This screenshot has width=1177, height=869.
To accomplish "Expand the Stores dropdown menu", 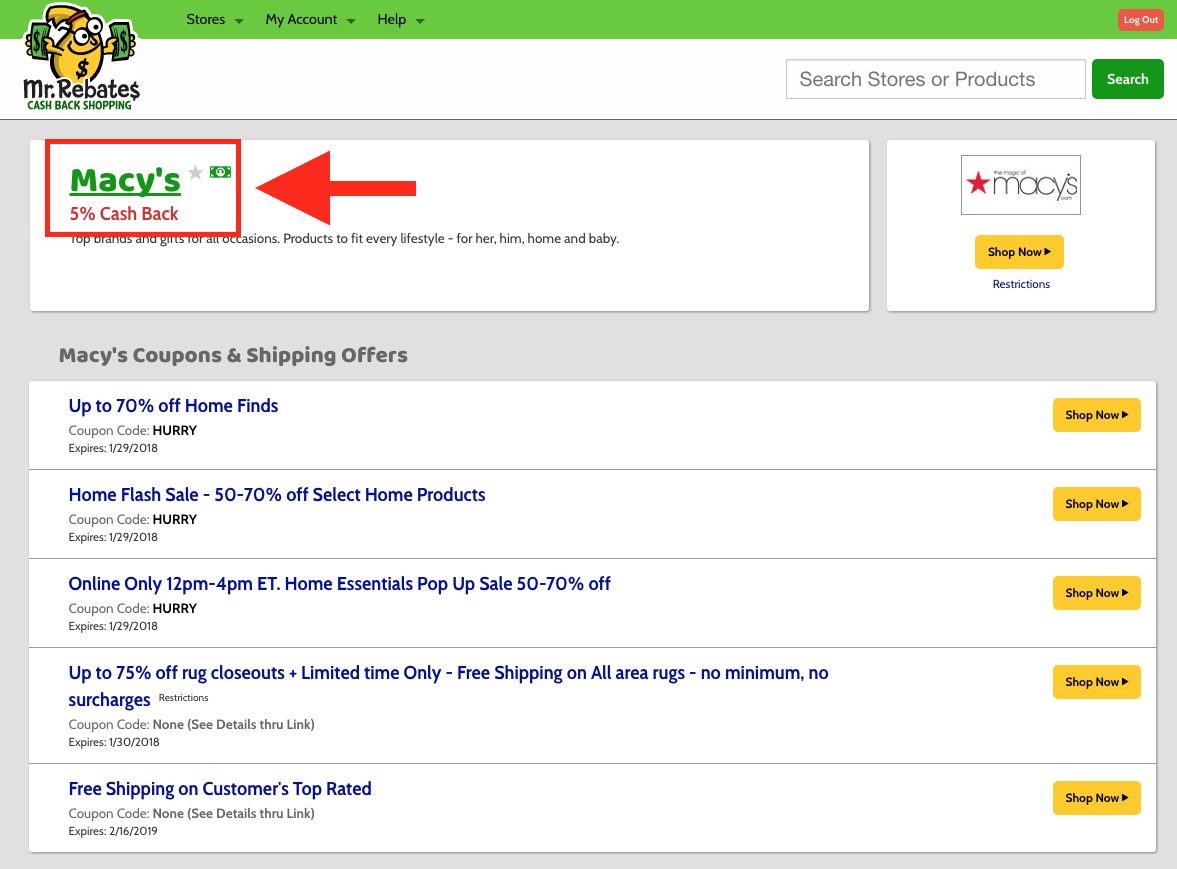I will coord(214,20).
